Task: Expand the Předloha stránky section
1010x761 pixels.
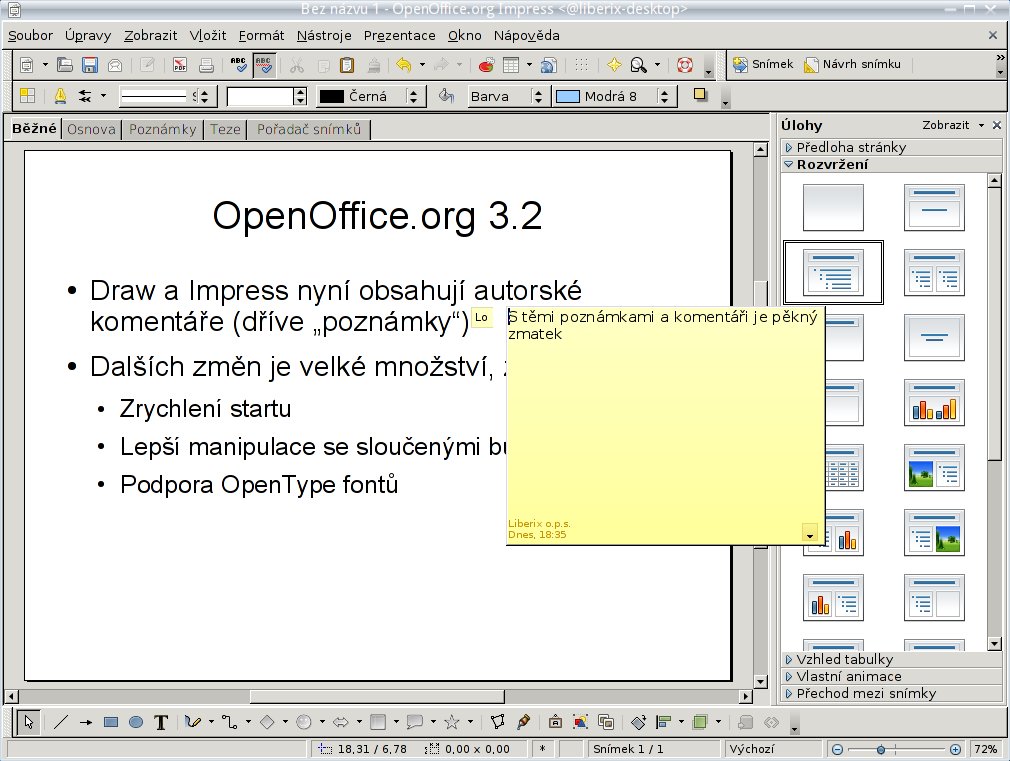Action: [x=891, y=148]
